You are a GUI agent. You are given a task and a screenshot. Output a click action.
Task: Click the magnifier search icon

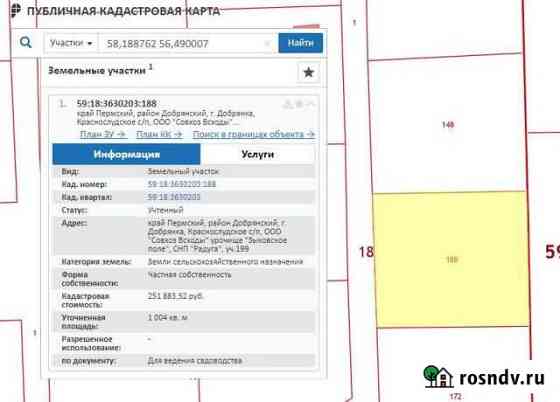coord(26,43)
